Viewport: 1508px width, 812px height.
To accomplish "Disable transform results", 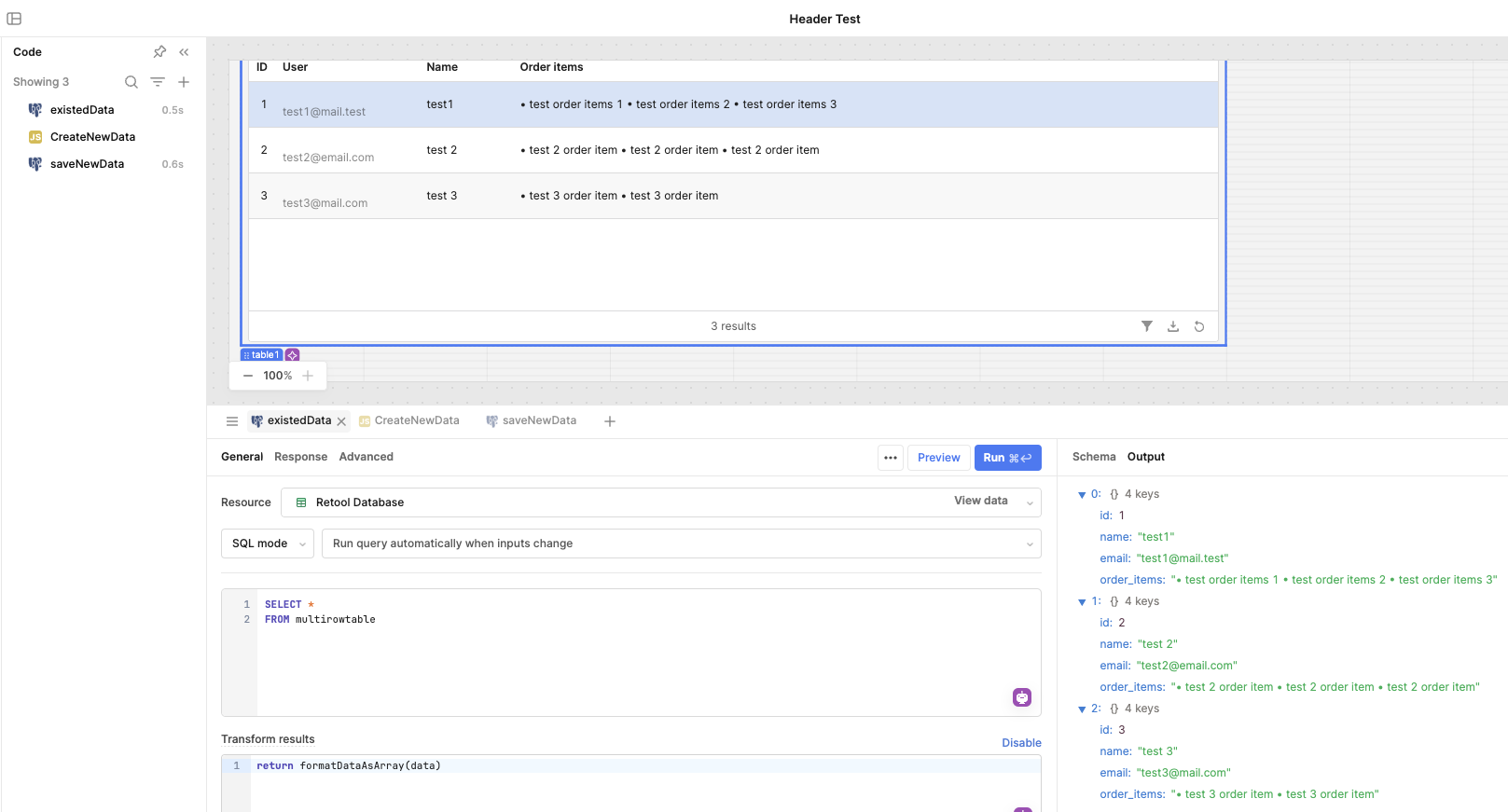I will pos(1021,743).
